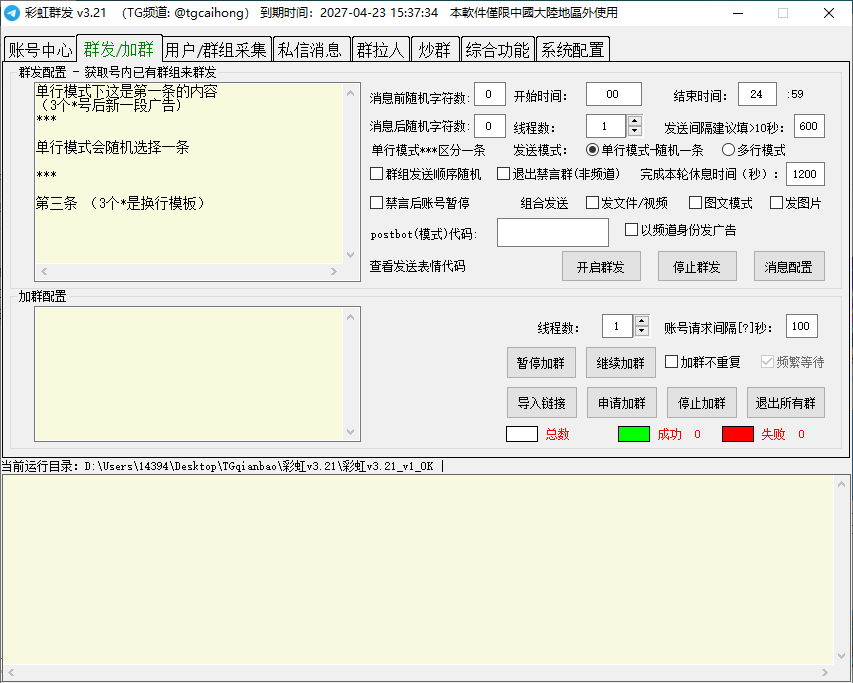
Task: Check the 加群不重复 option
Action: pyautogui.click(x=672, y=362)
